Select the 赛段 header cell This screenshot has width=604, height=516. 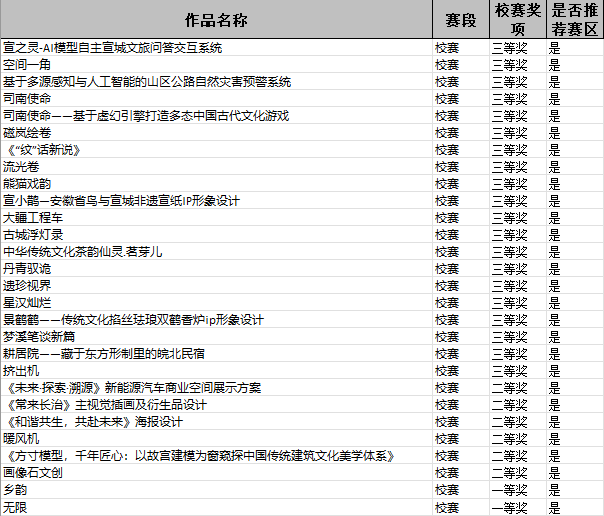point(460,20)
